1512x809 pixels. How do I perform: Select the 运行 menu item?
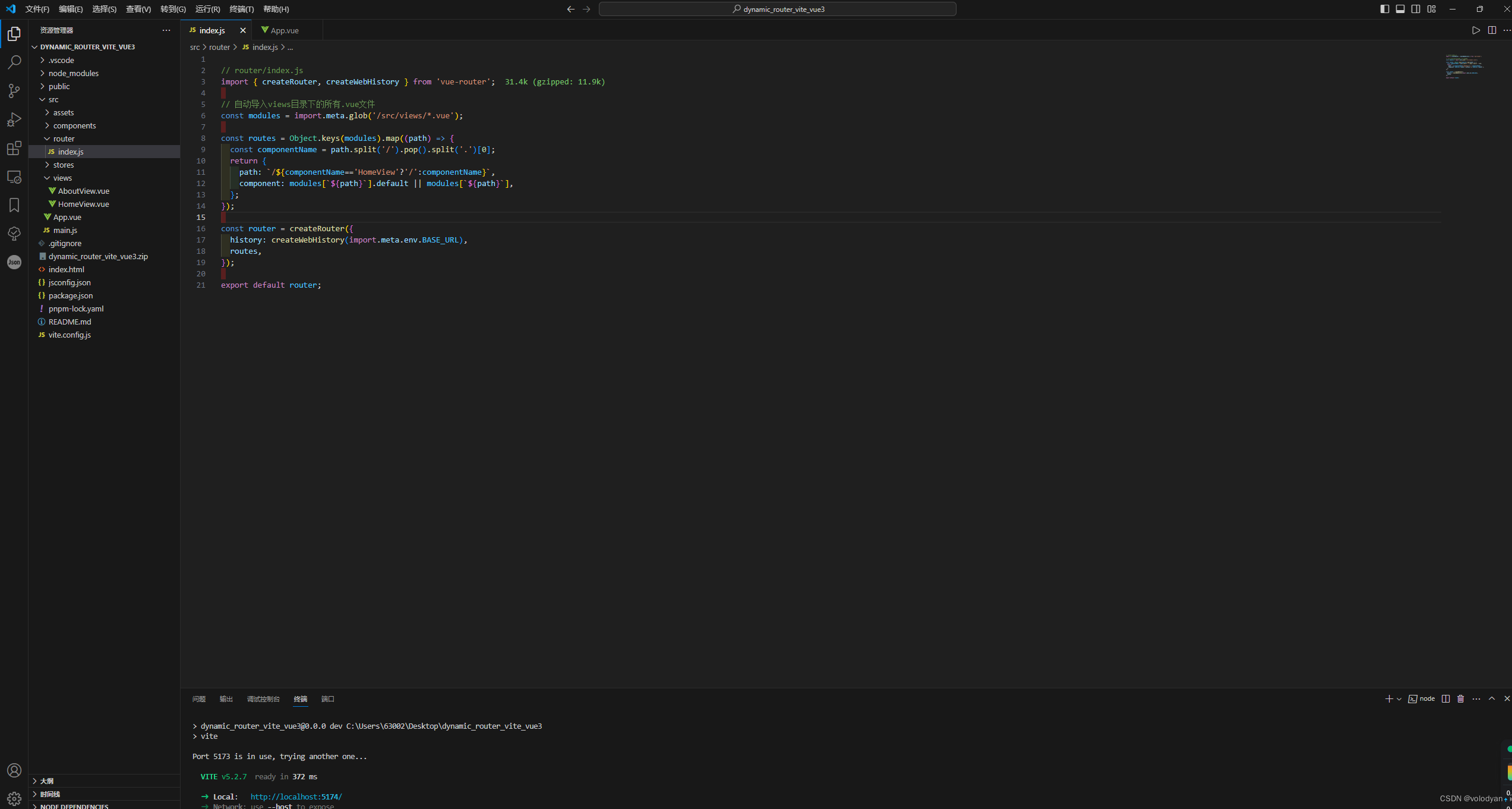pos(207,9)
